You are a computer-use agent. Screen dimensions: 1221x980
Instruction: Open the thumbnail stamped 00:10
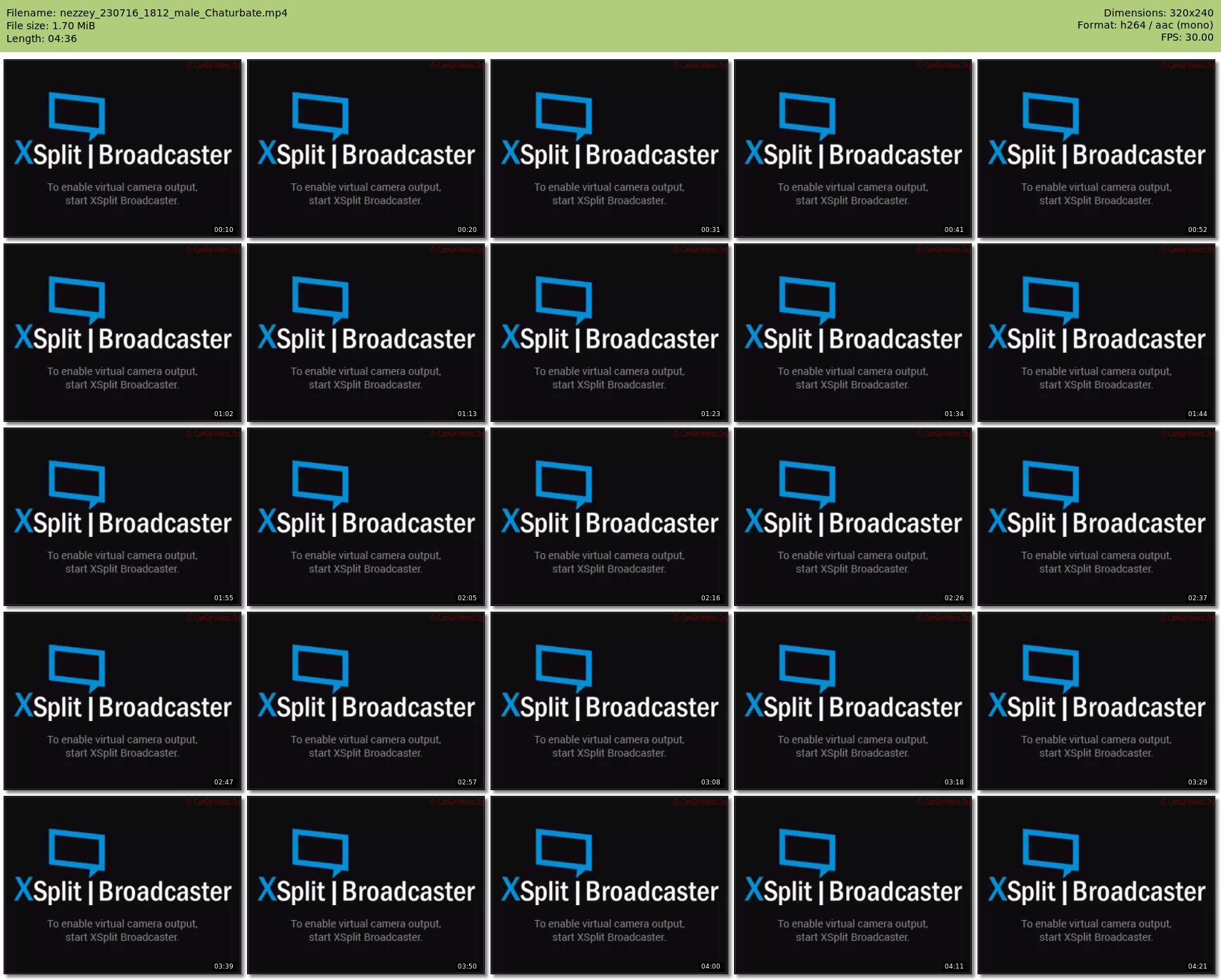click(123, 148)
